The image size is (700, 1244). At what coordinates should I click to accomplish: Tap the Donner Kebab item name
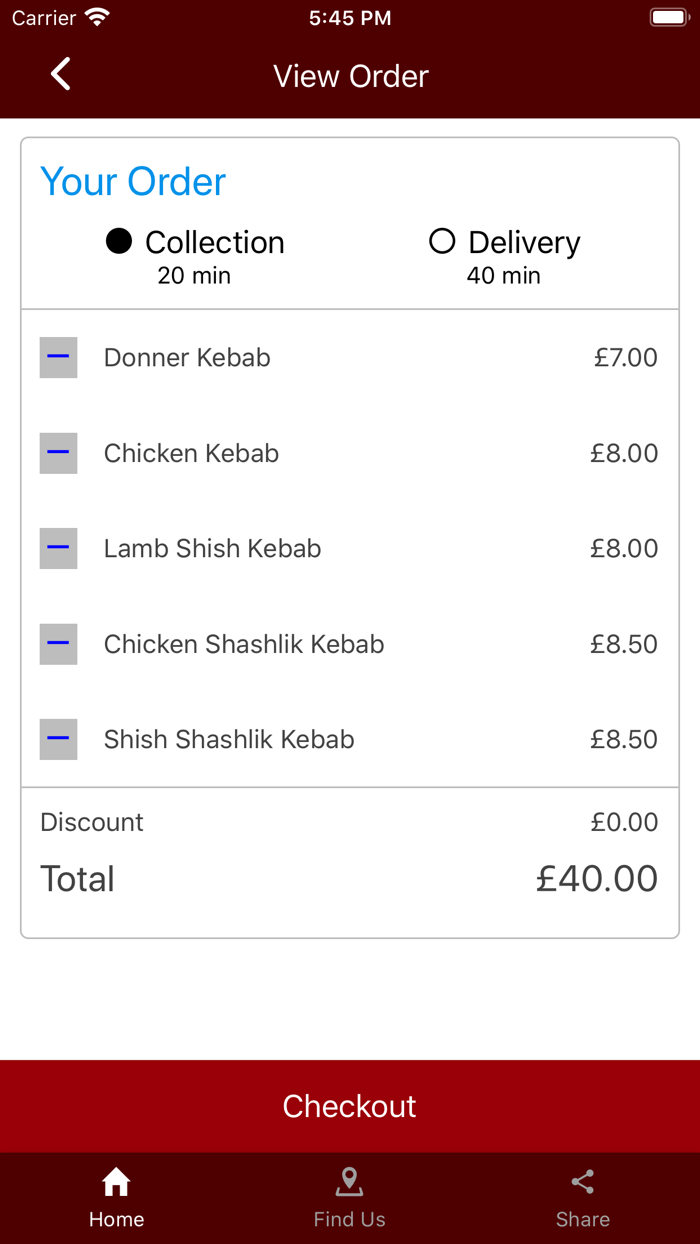(x=187, y=357)
